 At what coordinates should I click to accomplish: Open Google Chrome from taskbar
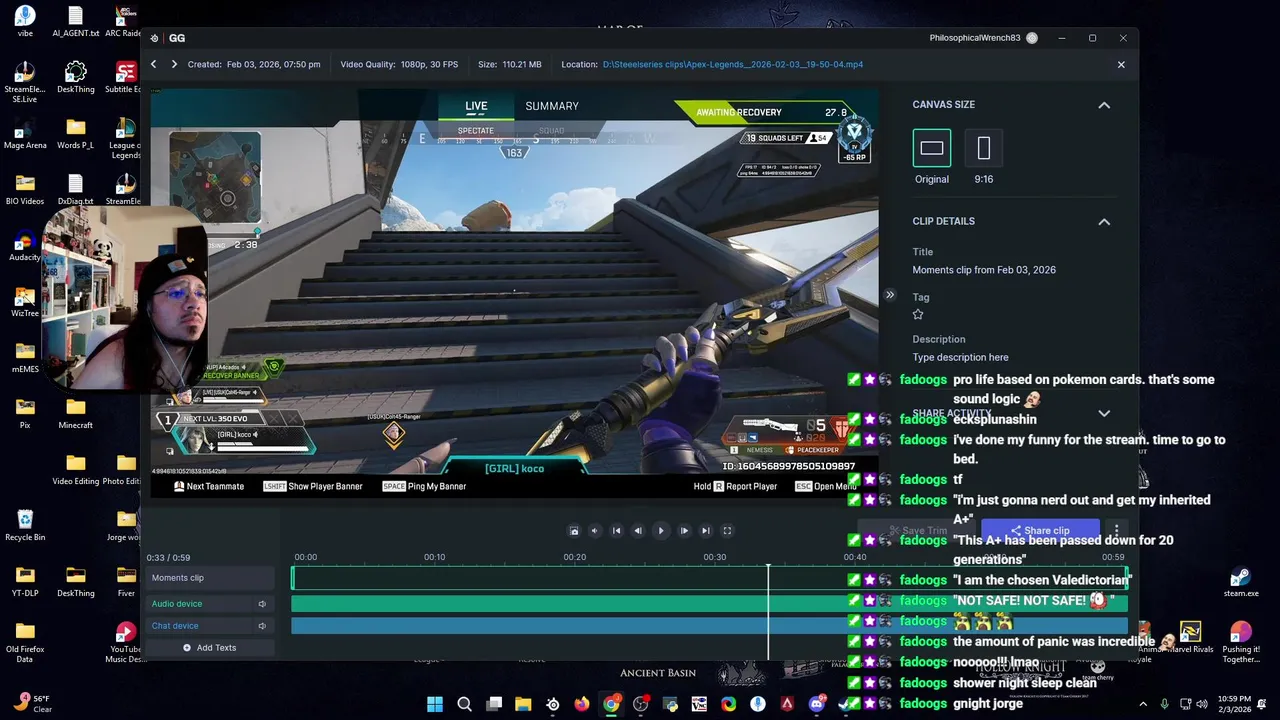click(611, 704)
